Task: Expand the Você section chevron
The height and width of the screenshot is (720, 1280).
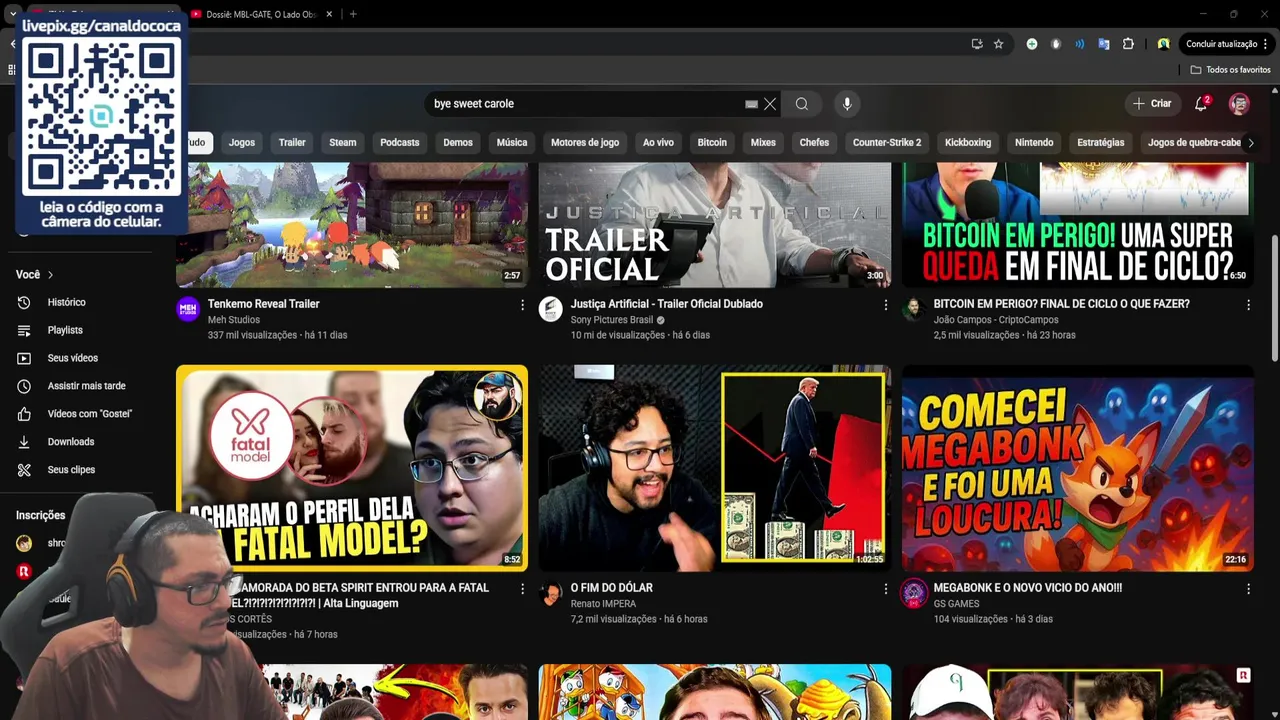Action: point(50,275)
